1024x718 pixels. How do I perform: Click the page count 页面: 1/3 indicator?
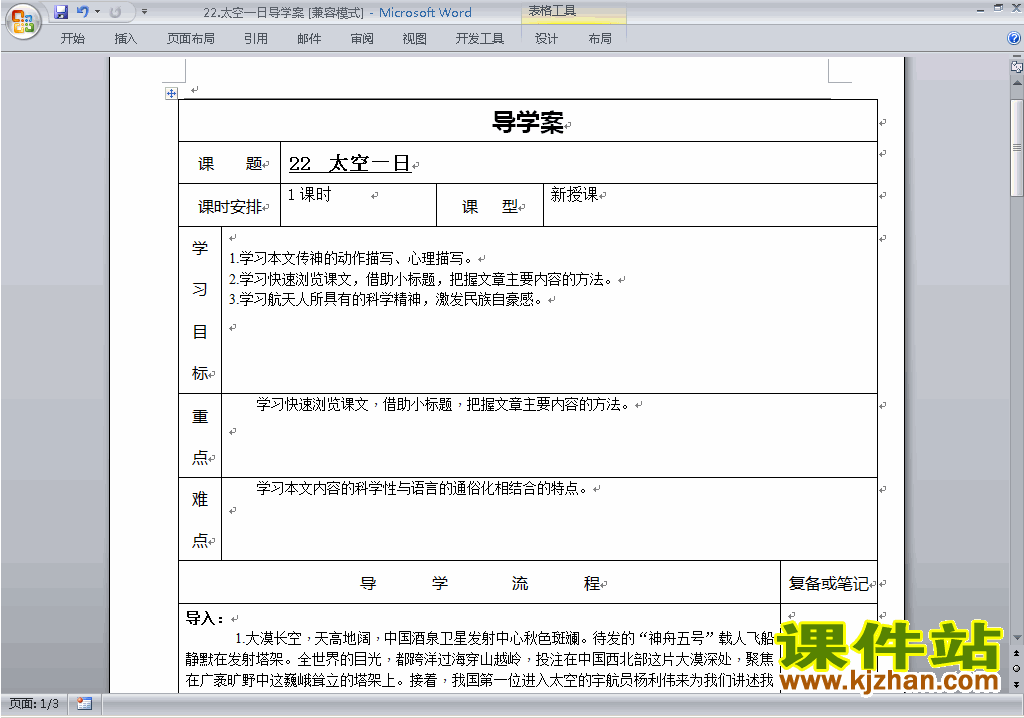pyautogui.click(x=34, y=704)
